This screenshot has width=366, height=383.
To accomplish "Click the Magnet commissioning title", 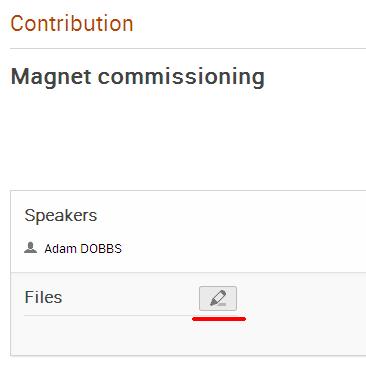I will (138, 77).
